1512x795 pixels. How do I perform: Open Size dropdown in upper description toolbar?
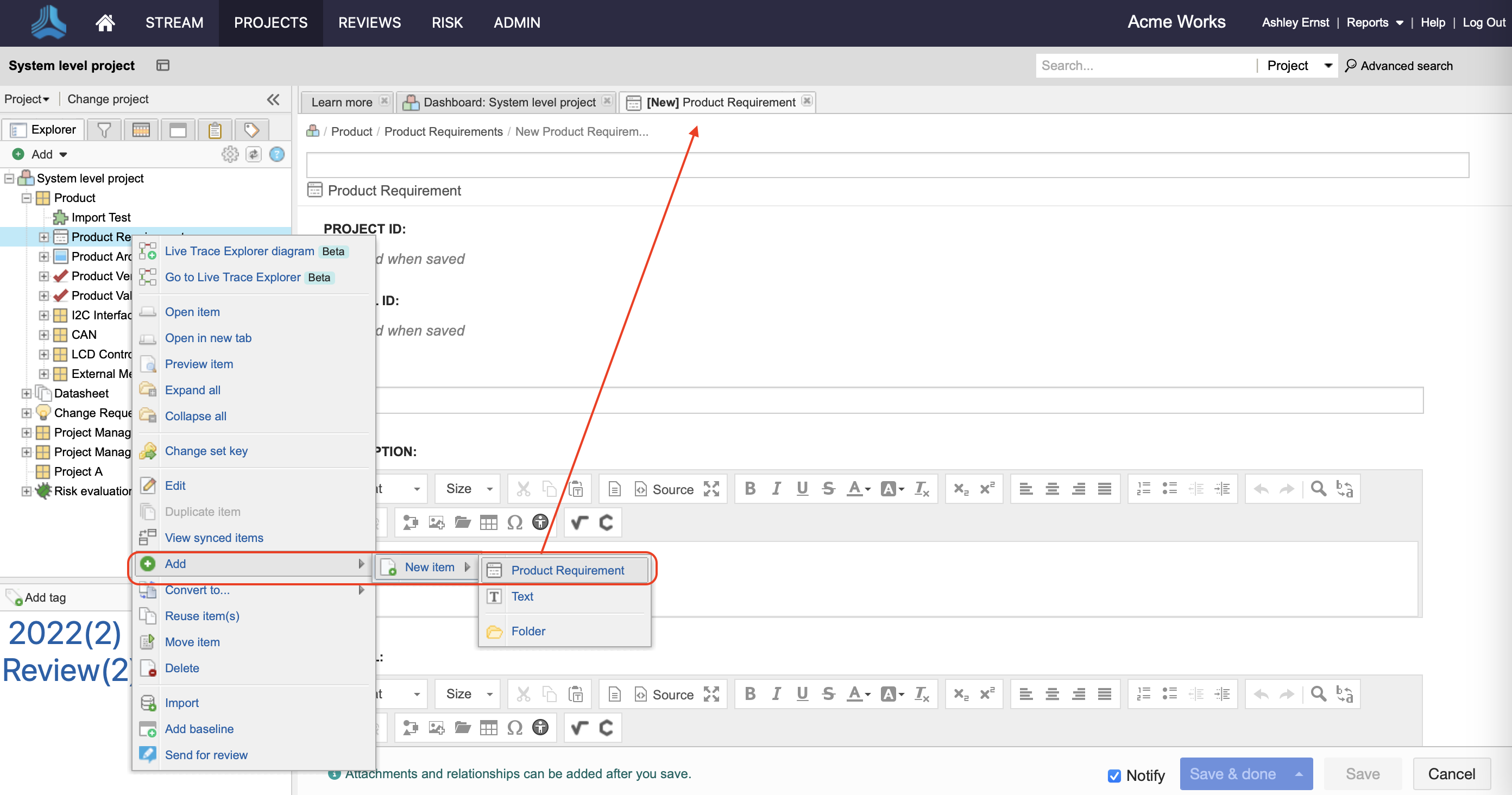[468, 489]
